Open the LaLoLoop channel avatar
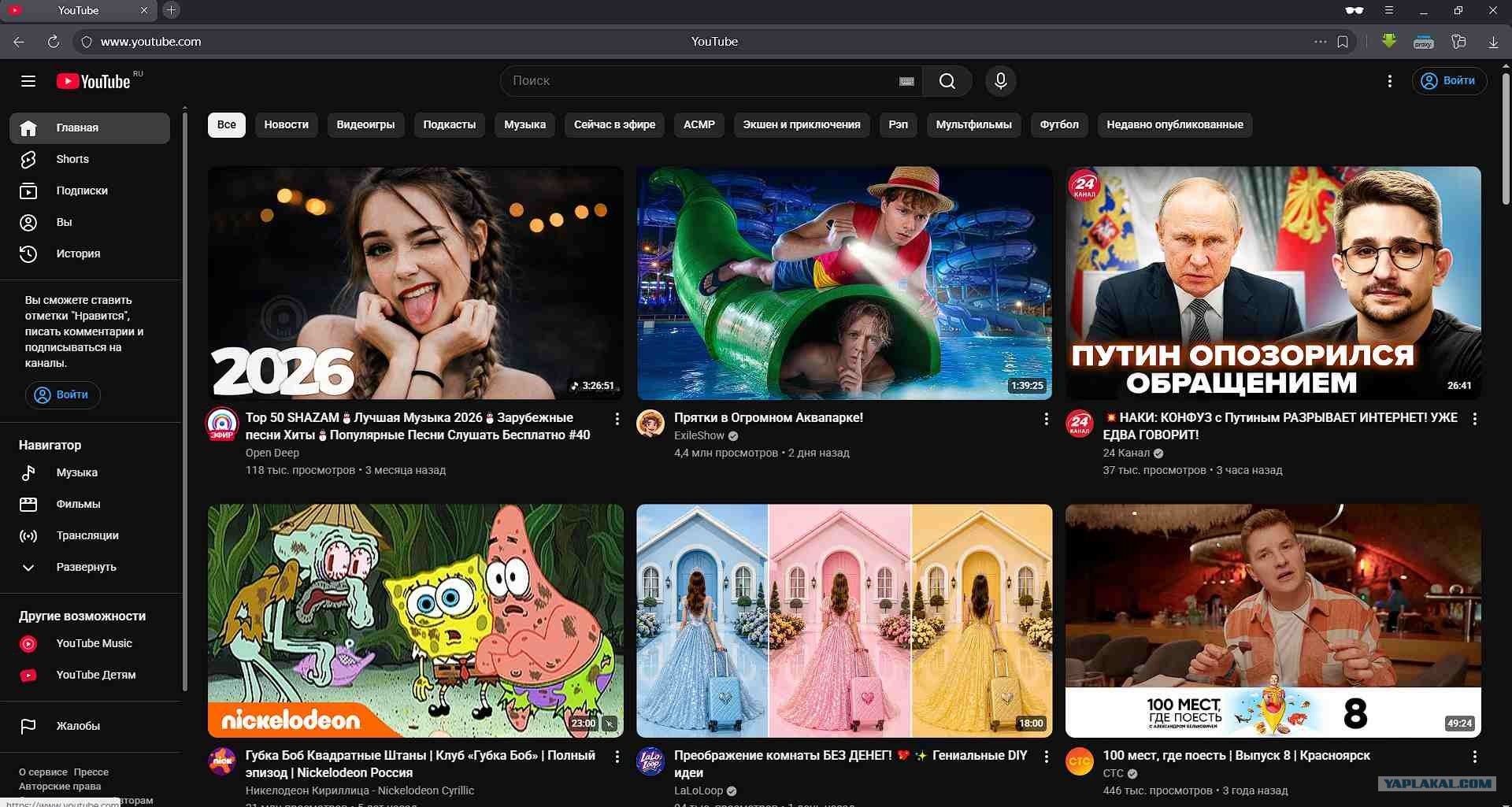This screenshot has width=1512, height=807. (x=650, y=761)
